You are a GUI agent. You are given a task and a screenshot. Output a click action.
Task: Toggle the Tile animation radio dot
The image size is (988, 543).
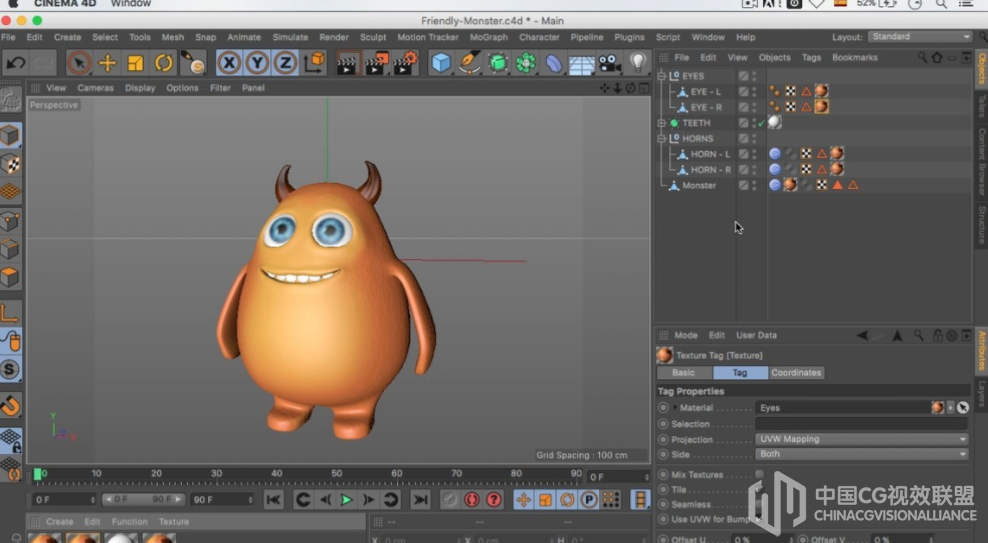click(x=663, y=489)
